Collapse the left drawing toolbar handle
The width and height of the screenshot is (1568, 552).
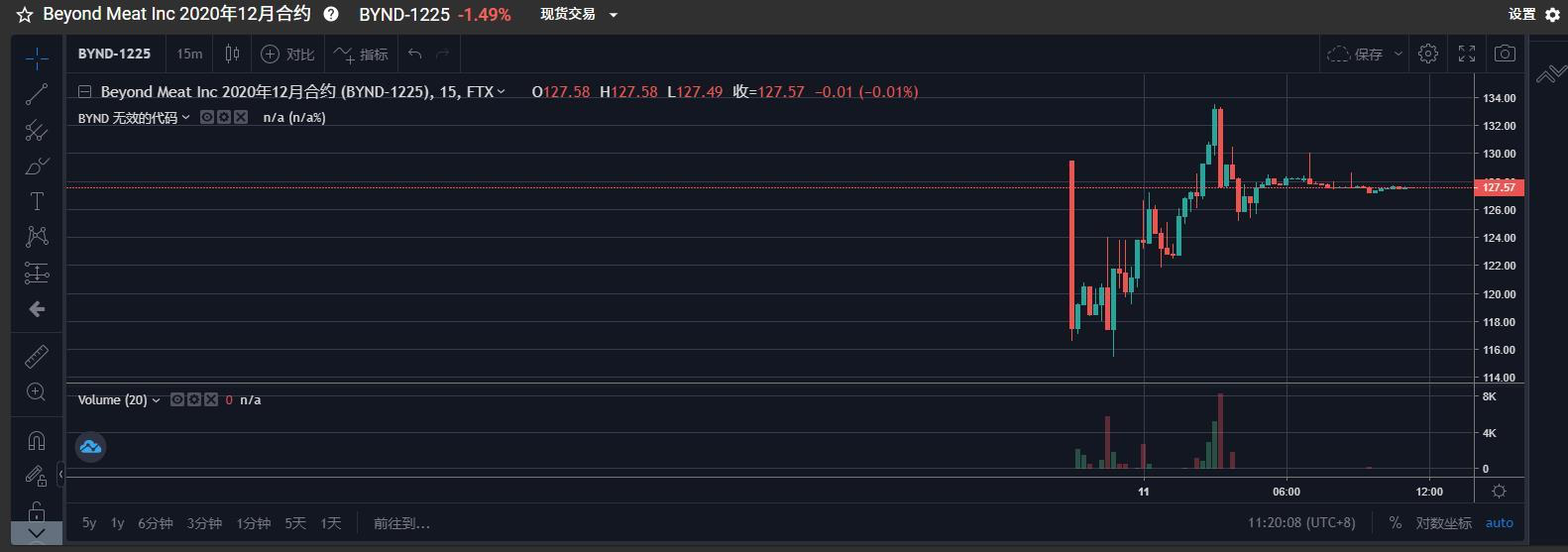click(60, 475)
